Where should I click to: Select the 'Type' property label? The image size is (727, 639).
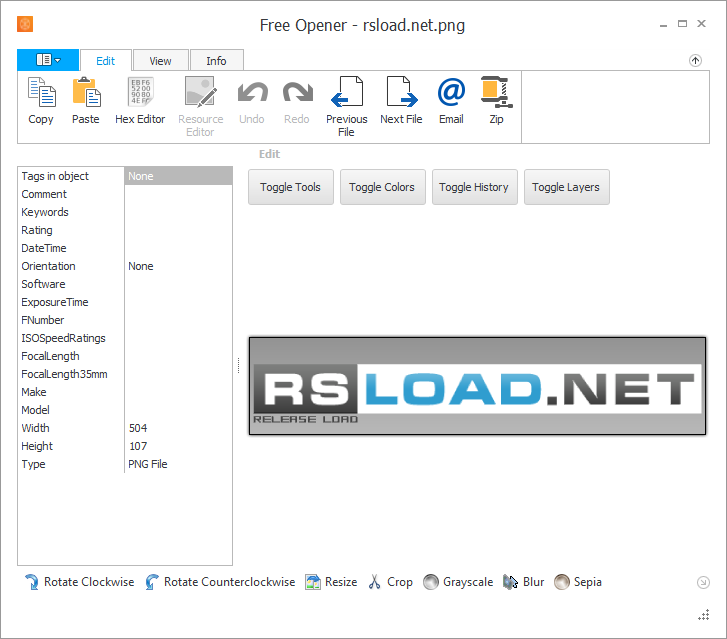coord(33,464)
